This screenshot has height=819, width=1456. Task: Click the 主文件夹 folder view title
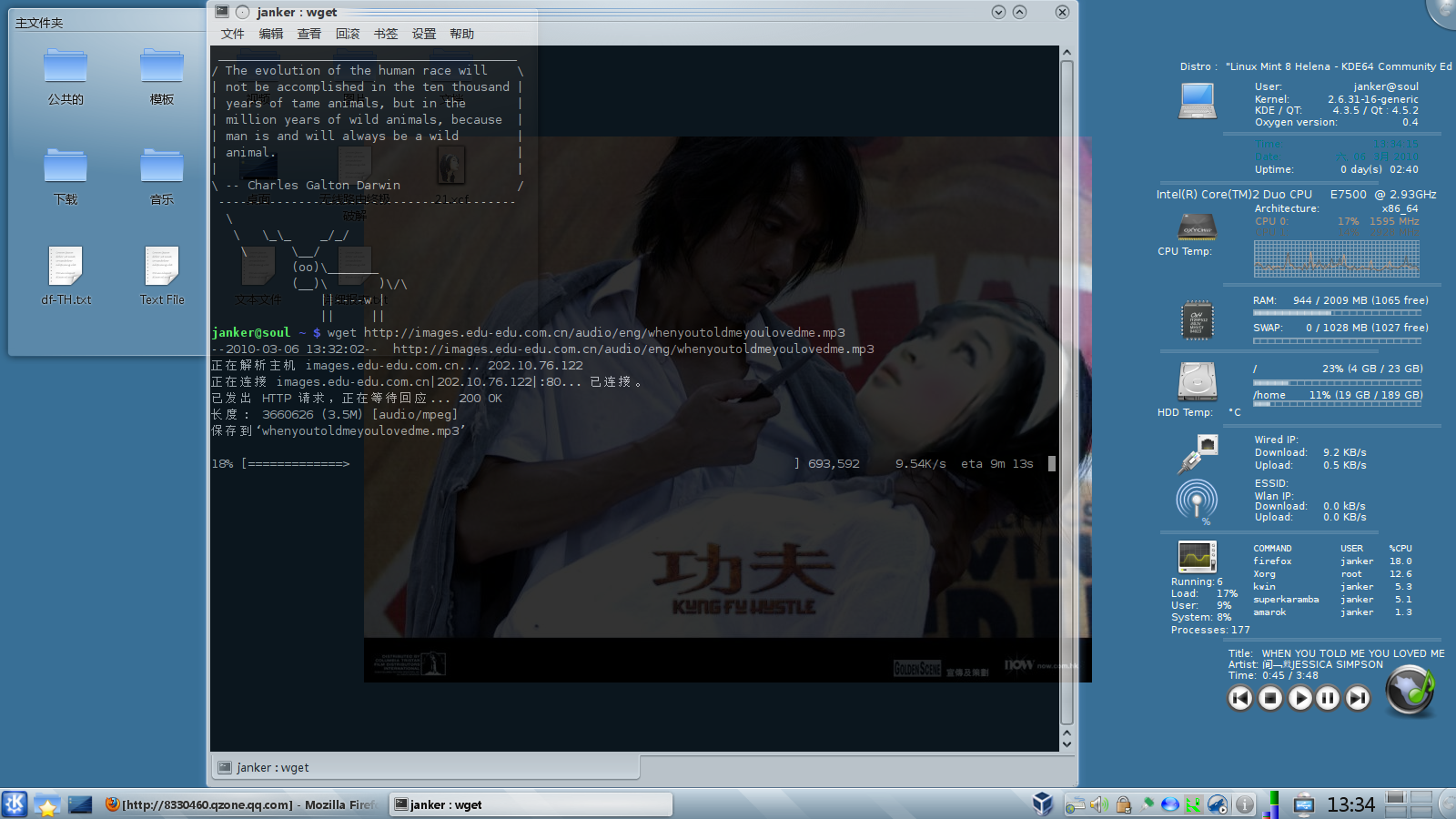pos(39,23)
